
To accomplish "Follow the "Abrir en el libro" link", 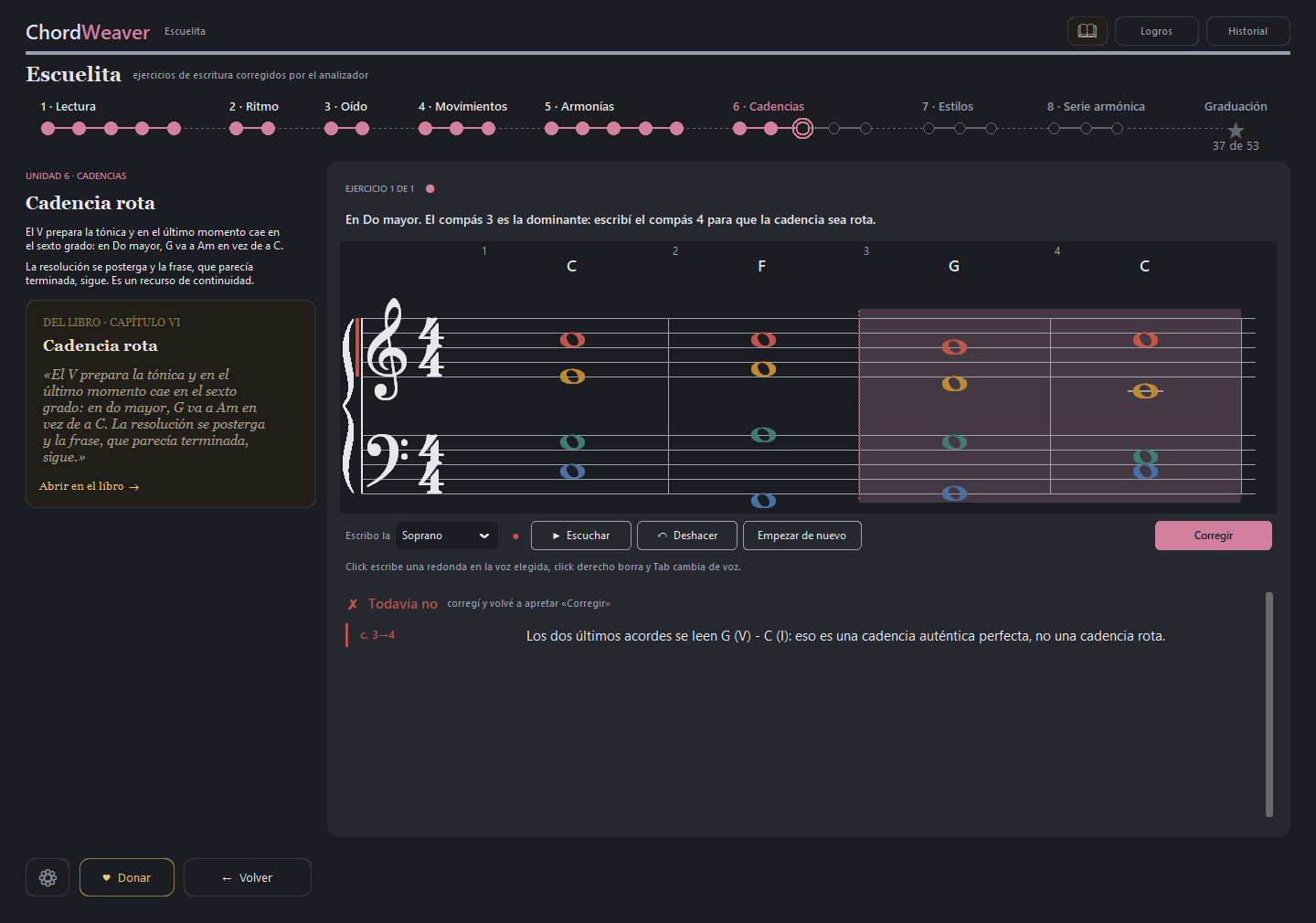I will coord(90,486).
